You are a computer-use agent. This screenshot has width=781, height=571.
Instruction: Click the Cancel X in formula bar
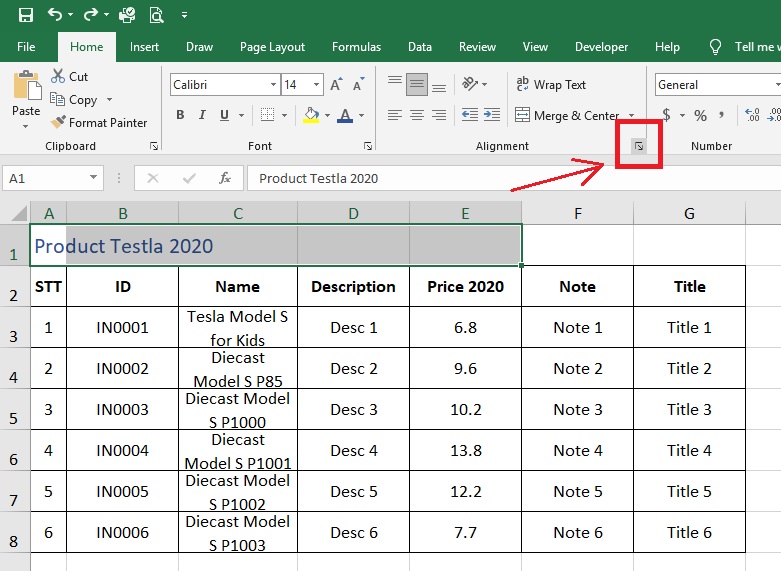tap(153, 178)
